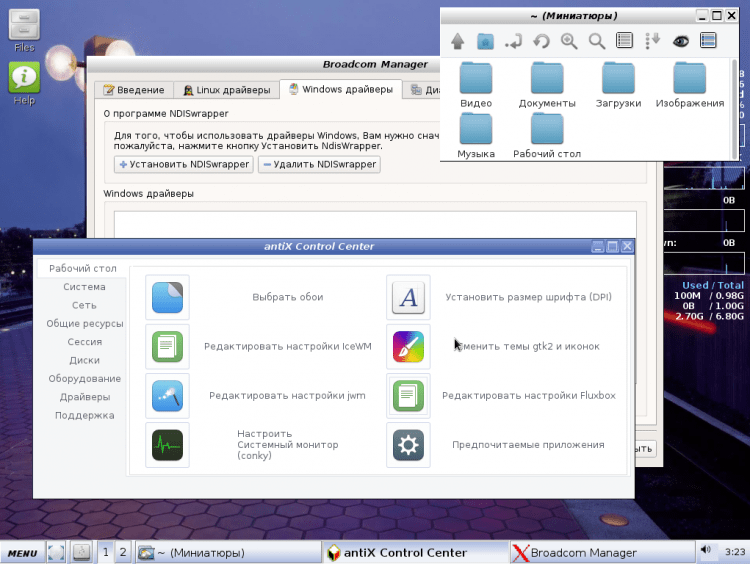
Task: Click the gtk2 theme paintbrush icon
Action: [x=408, y=346]
